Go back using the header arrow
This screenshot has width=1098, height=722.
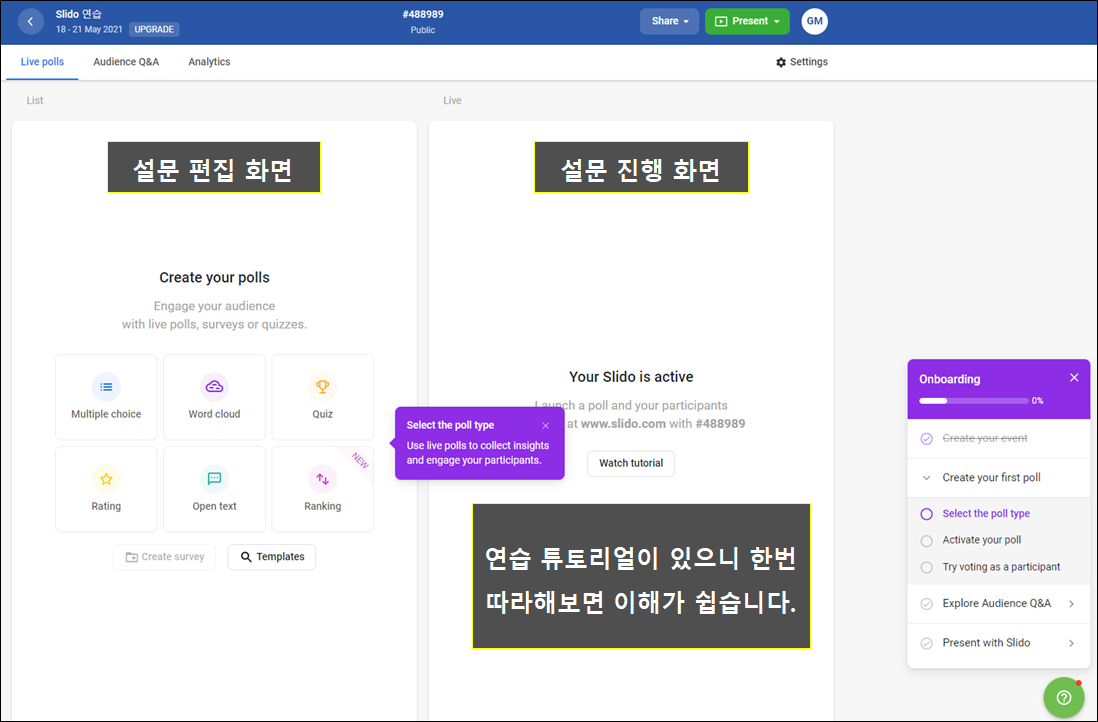pos(30,22)
